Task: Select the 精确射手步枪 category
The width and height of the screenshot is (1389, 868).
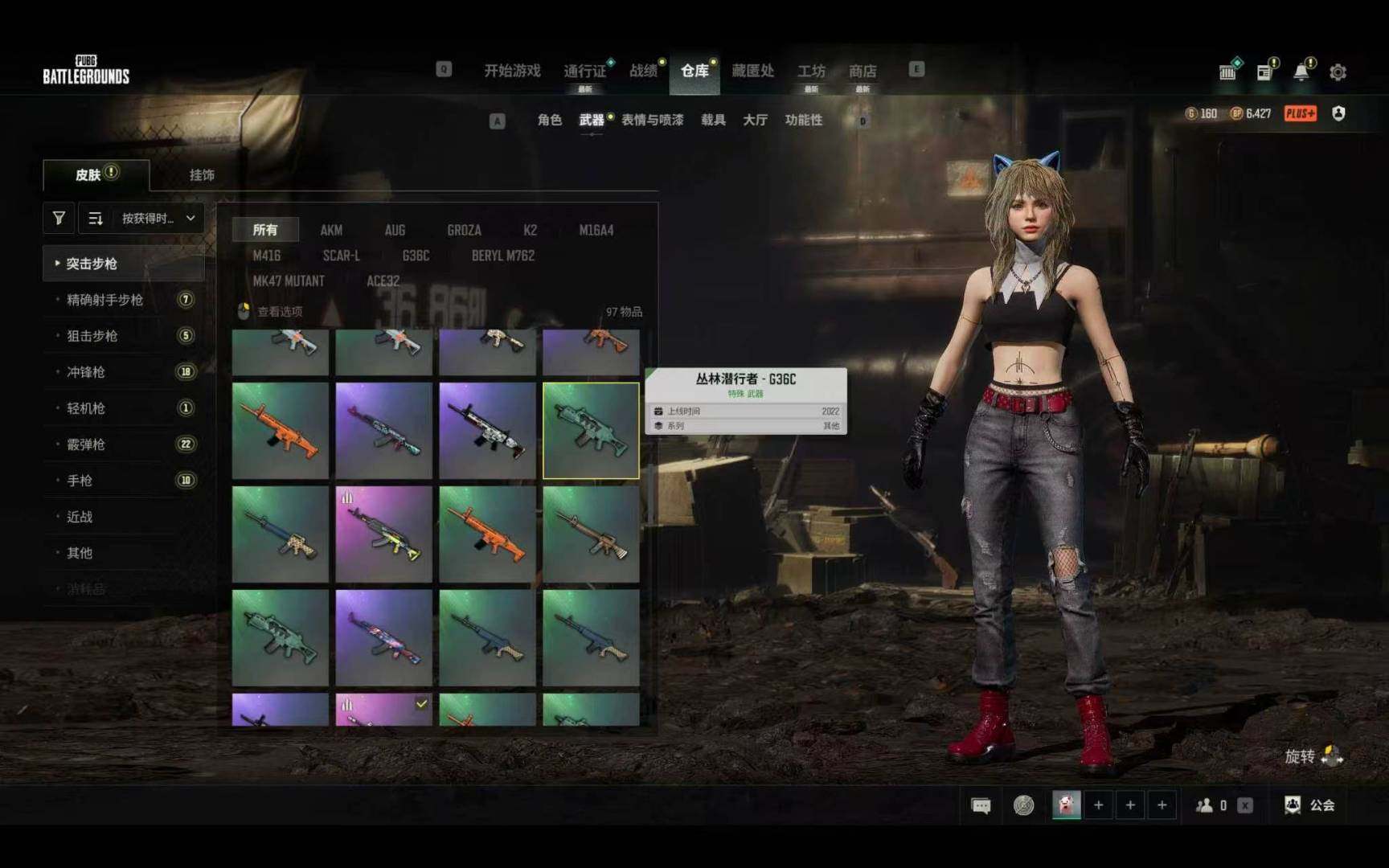Action: point(124,300)
